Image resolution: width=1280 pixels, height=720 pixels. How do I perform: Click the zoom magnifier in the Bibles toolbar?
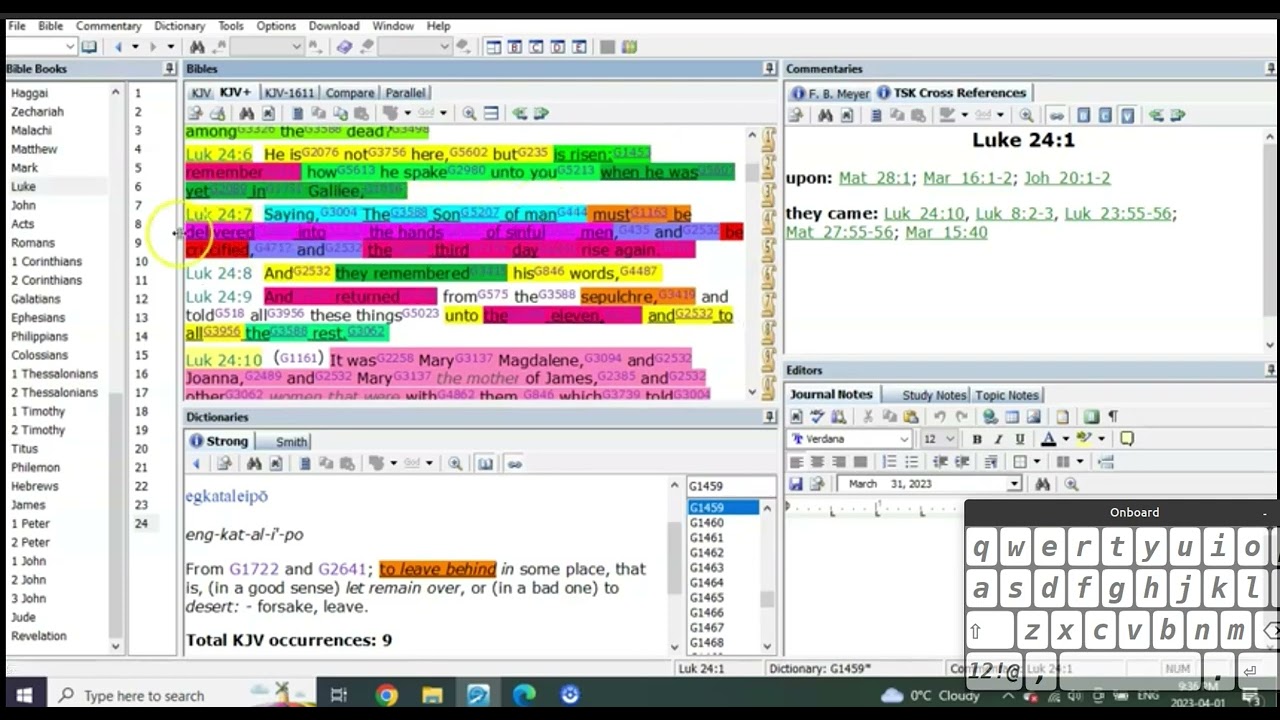pos(469,114)
